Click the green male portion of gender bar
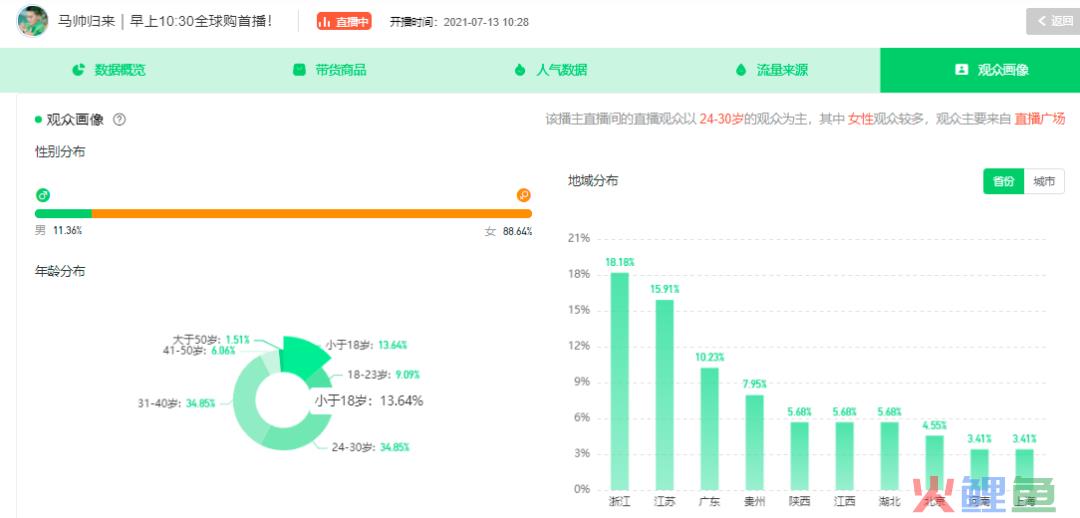The height and width of the screenshot is (518, 1080). (x=63, y=214)
